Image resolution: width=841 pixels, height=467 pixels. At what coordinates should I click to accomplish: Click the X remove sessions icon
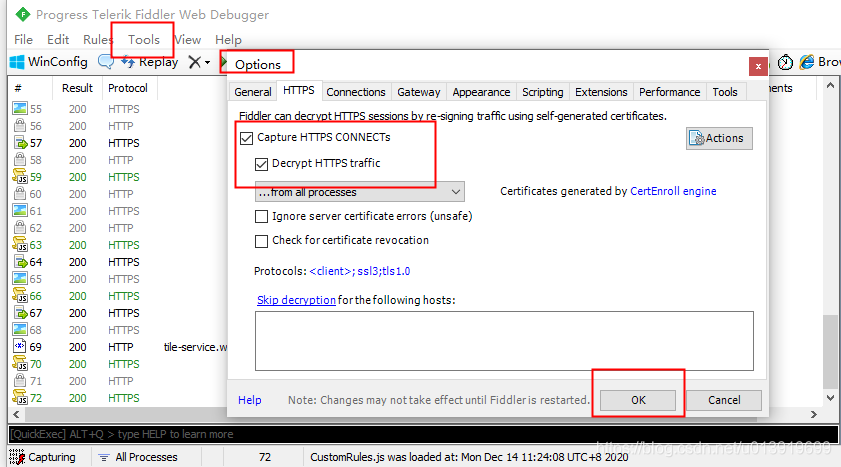pyautogui.click(x=195, y=62)
